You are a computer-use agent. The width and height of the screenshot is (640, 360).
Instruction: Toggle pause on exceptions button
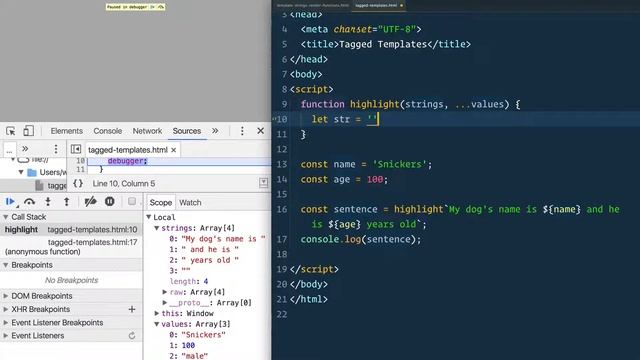click(x=109, y=202)
